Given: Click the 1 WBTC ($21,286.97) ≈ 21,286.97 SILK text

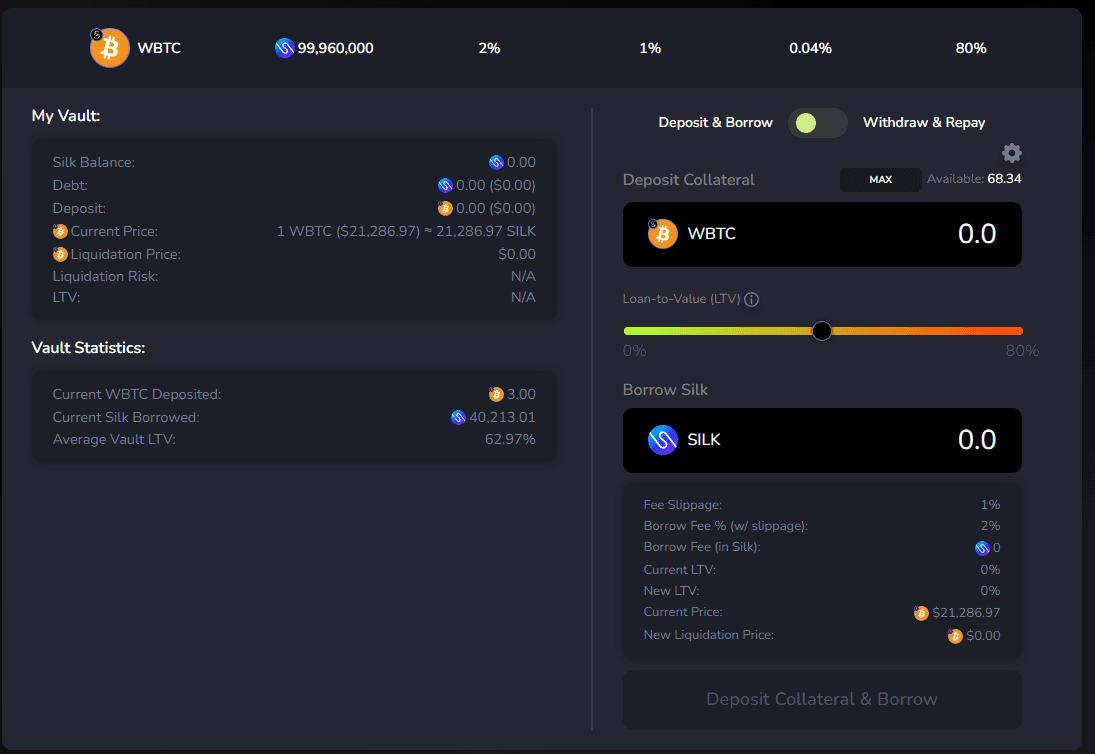Looking at the screenshot, I should (x=406, y=231).
